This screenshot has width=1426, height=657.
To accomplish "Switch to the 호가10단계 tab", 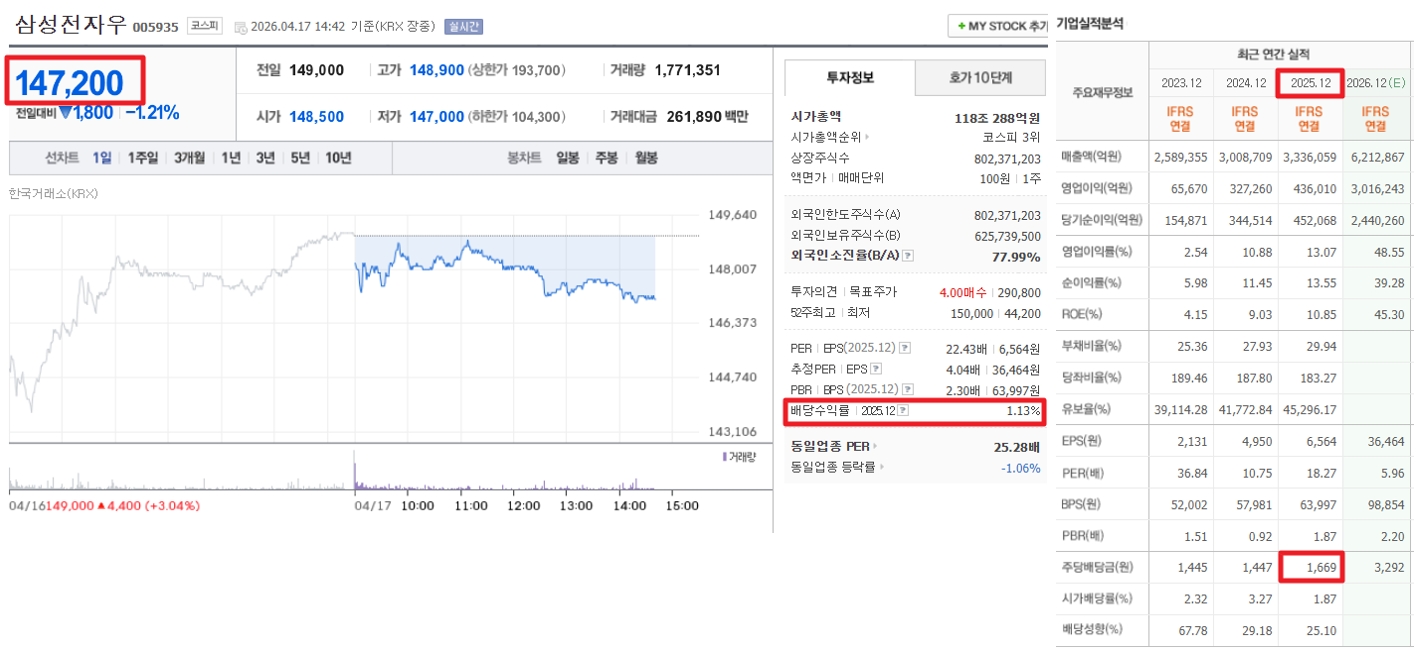I will [x=978, y=78].
